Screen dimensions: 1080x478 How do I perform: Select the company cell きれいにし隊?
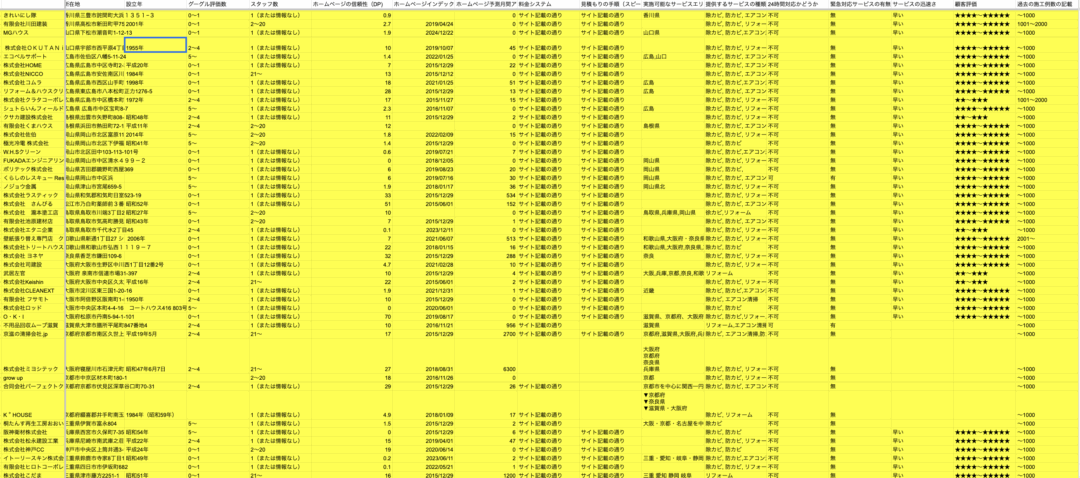click(x=32, y=15)
